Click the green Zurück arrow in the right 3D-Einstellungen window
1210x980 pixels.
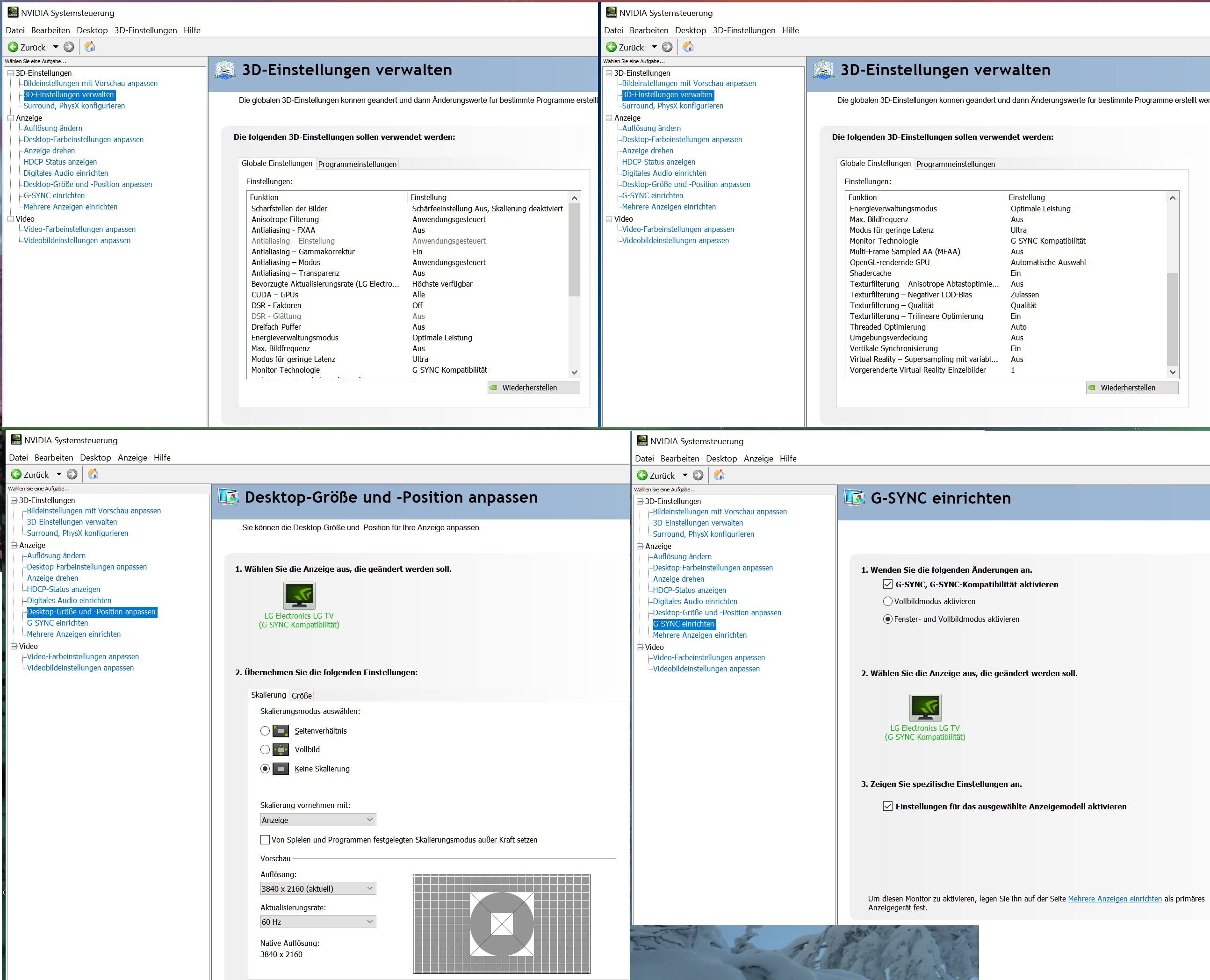tap(611, 47)
